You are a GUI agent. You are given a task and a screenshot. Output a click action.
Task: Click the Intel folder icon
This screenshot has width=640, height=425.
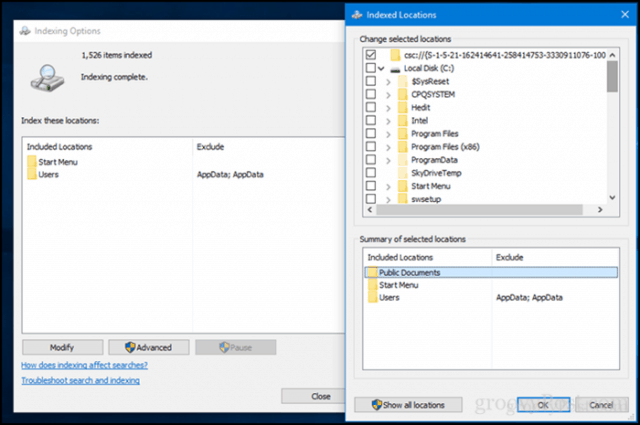click(x=403, y=120)
